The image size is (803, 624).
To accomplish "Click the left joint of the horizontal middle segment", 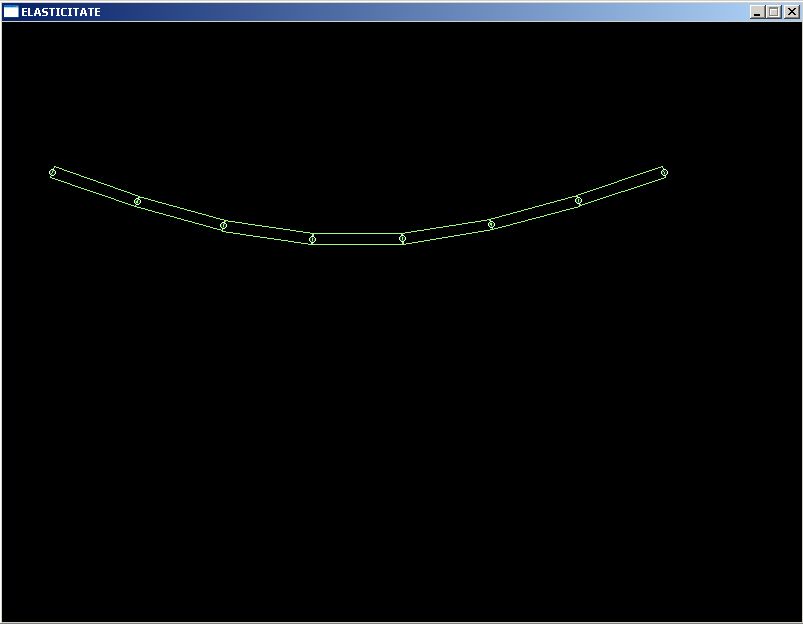I will pos(312,239).
